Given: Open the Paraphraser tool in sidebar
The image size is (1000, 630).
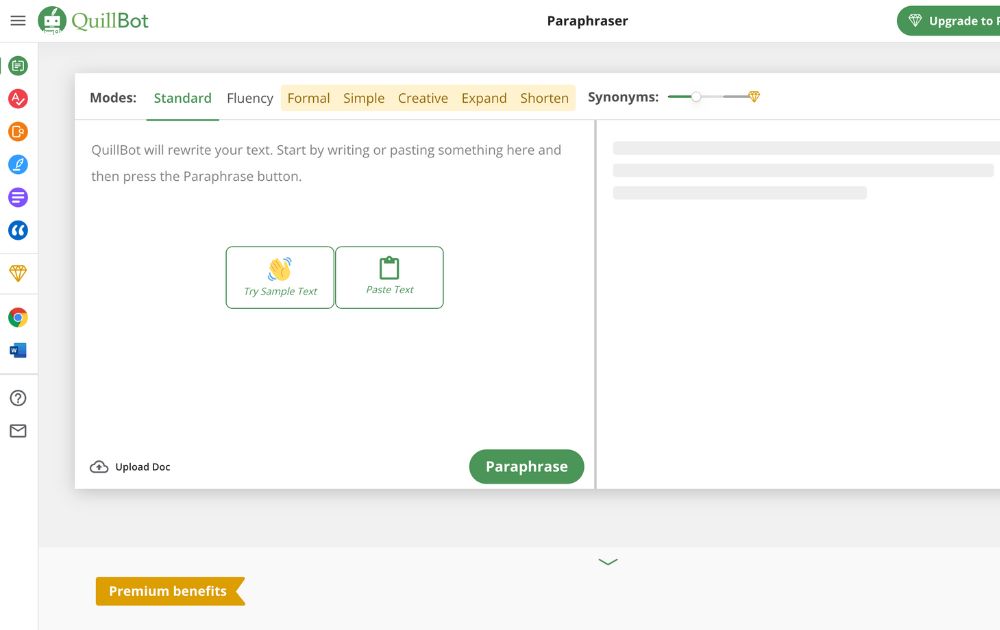Looking at the screenshot, I should point(18,66).
